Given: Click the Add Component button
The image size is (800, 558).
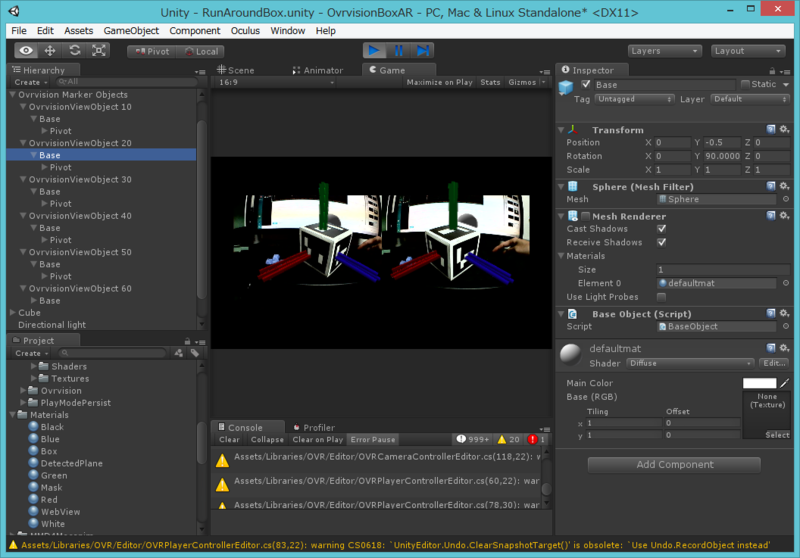Looking at the screenshot, I should (x=674, y=465).
